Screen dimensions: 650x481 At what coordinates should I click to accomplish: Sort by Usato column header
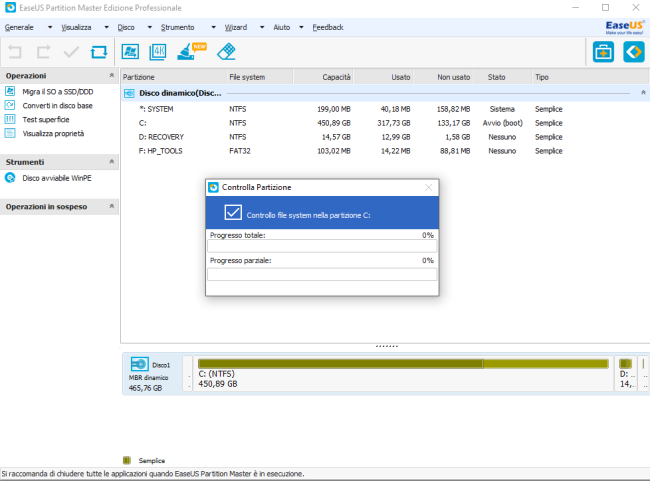click(x=383, y=77)
